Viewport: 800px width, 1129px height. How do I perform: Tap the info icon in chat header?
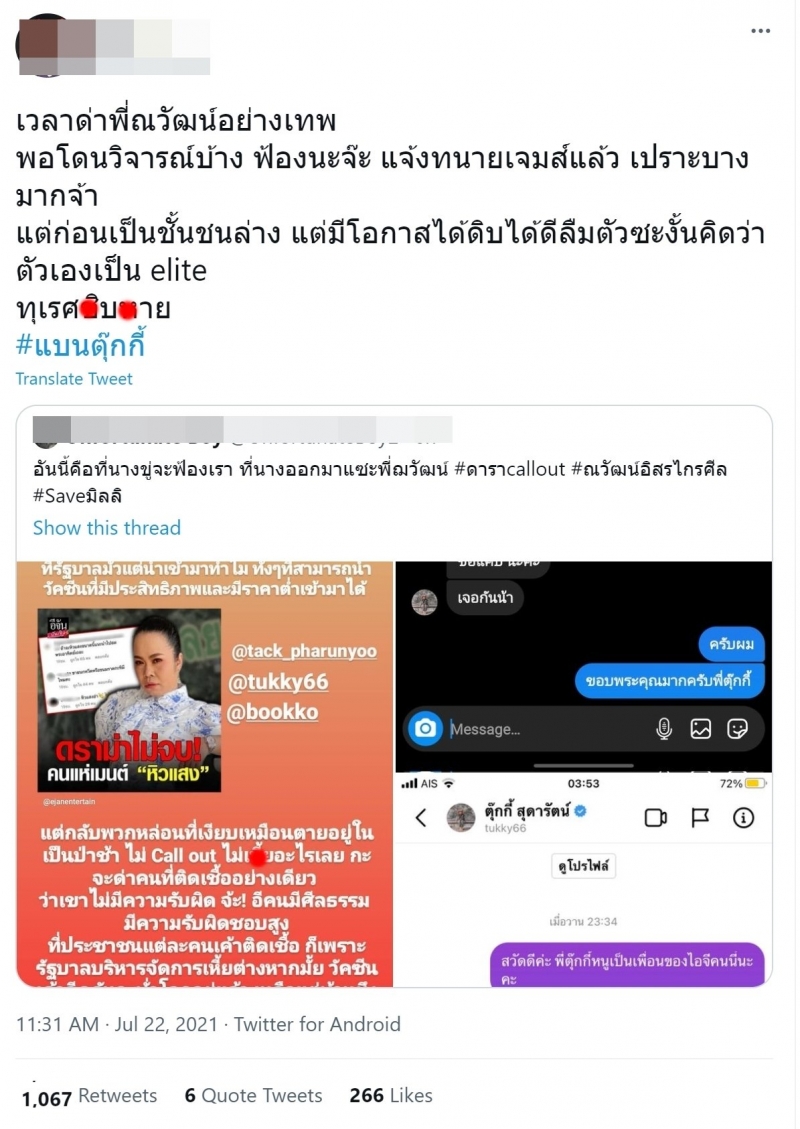pyautogui.click(x=743, y=818)
